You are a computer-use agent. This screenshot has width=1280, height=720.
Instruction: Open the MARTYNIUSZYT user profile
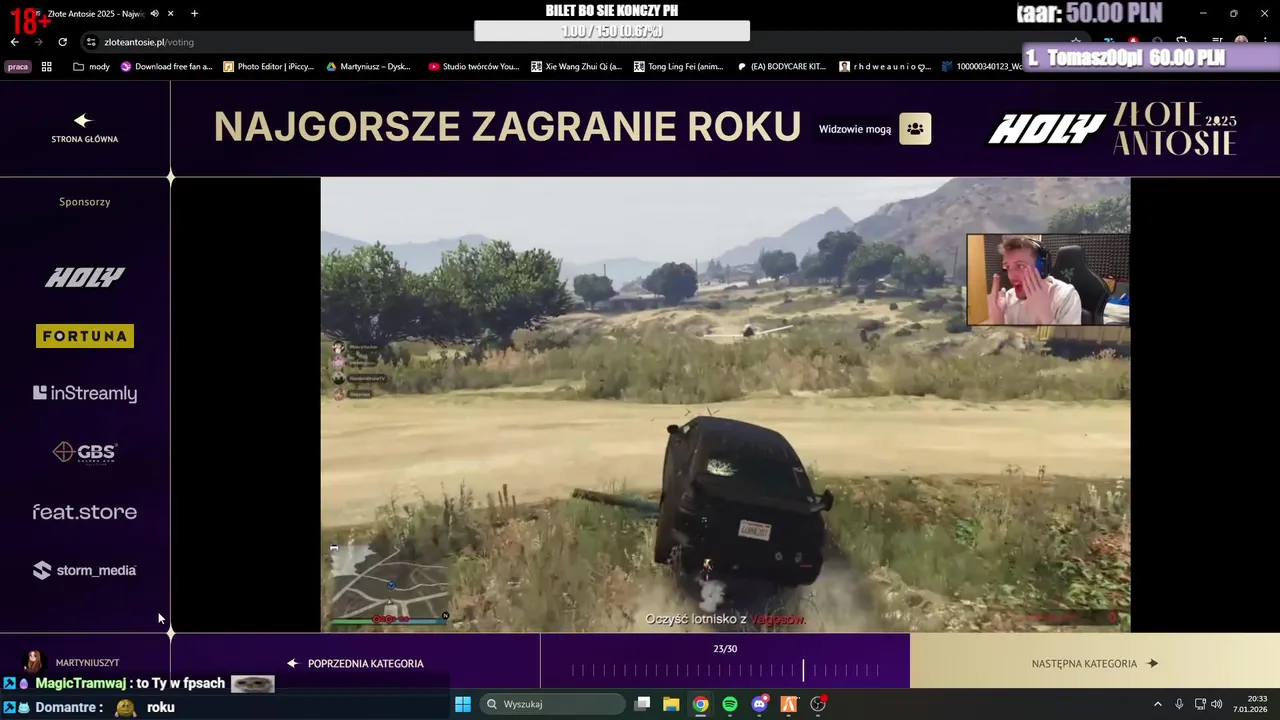(72, 662)
